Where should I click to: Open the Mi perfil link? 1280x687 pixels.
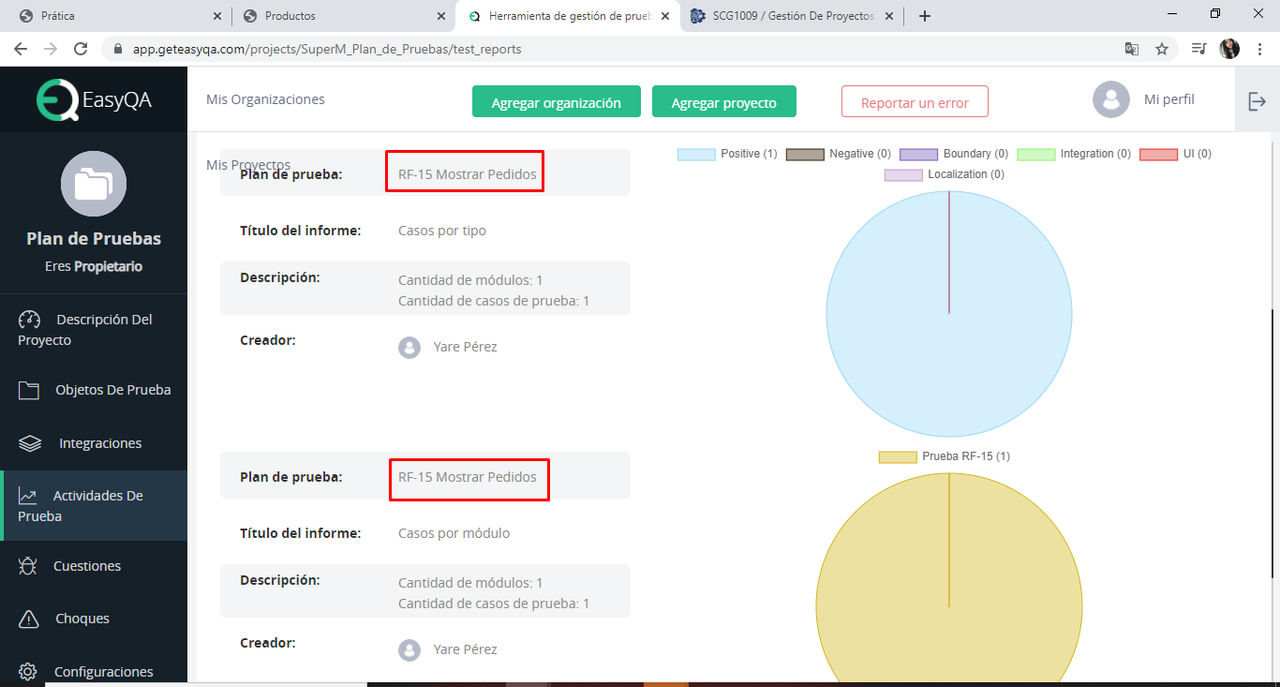[x=1169, y=99]
